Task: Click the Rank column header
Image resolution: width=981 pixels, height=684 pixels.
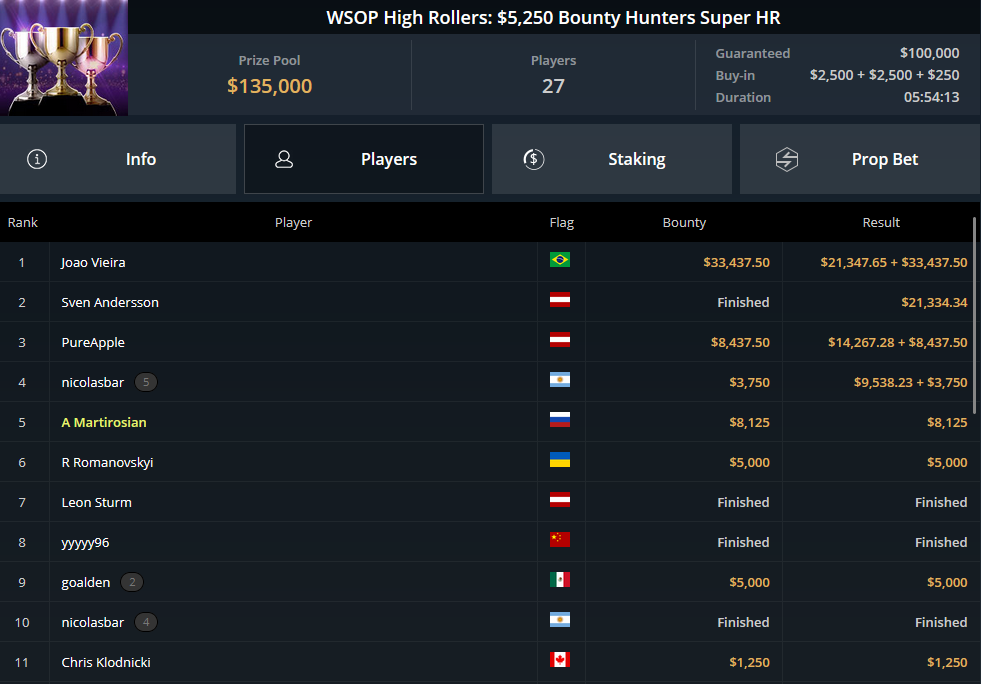Action: click(23, 222)
